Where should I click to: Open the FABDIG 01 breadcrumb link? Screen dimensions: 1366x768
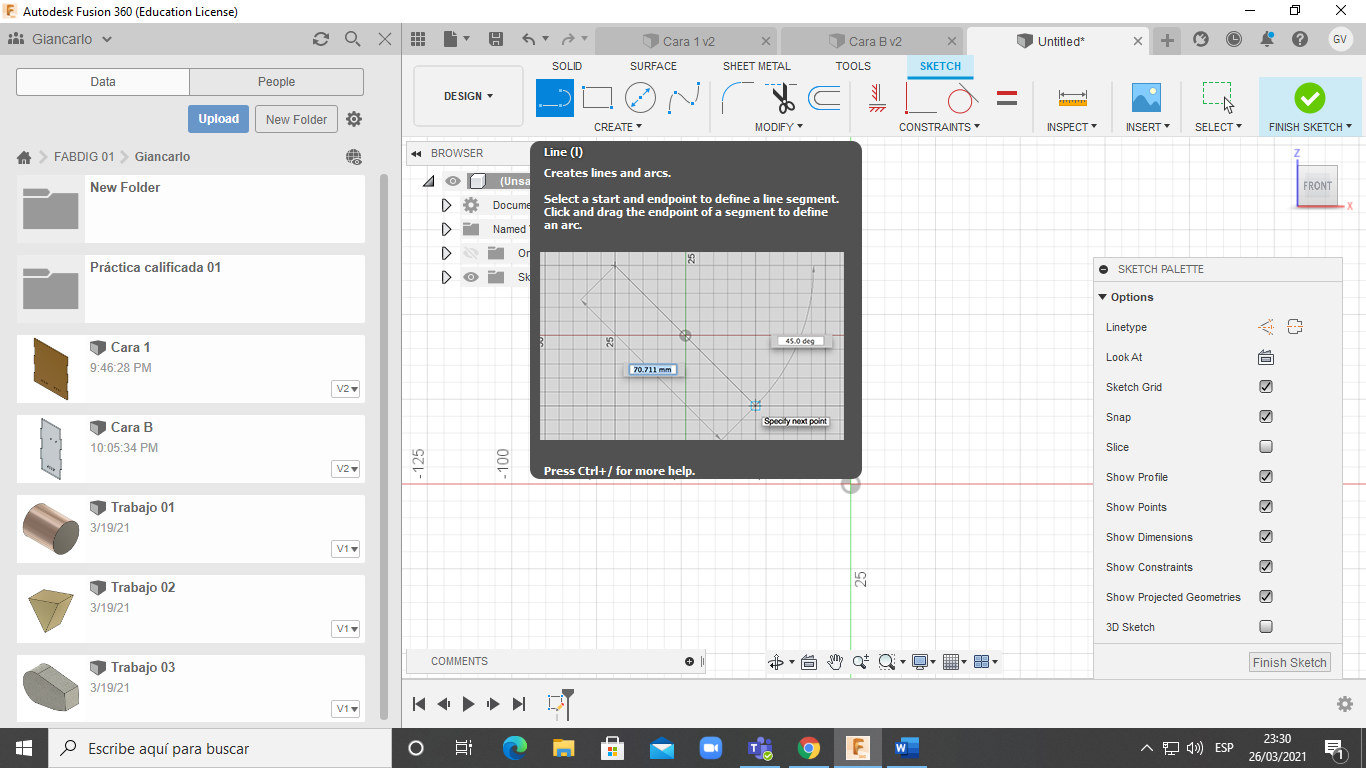click(84, 157)
